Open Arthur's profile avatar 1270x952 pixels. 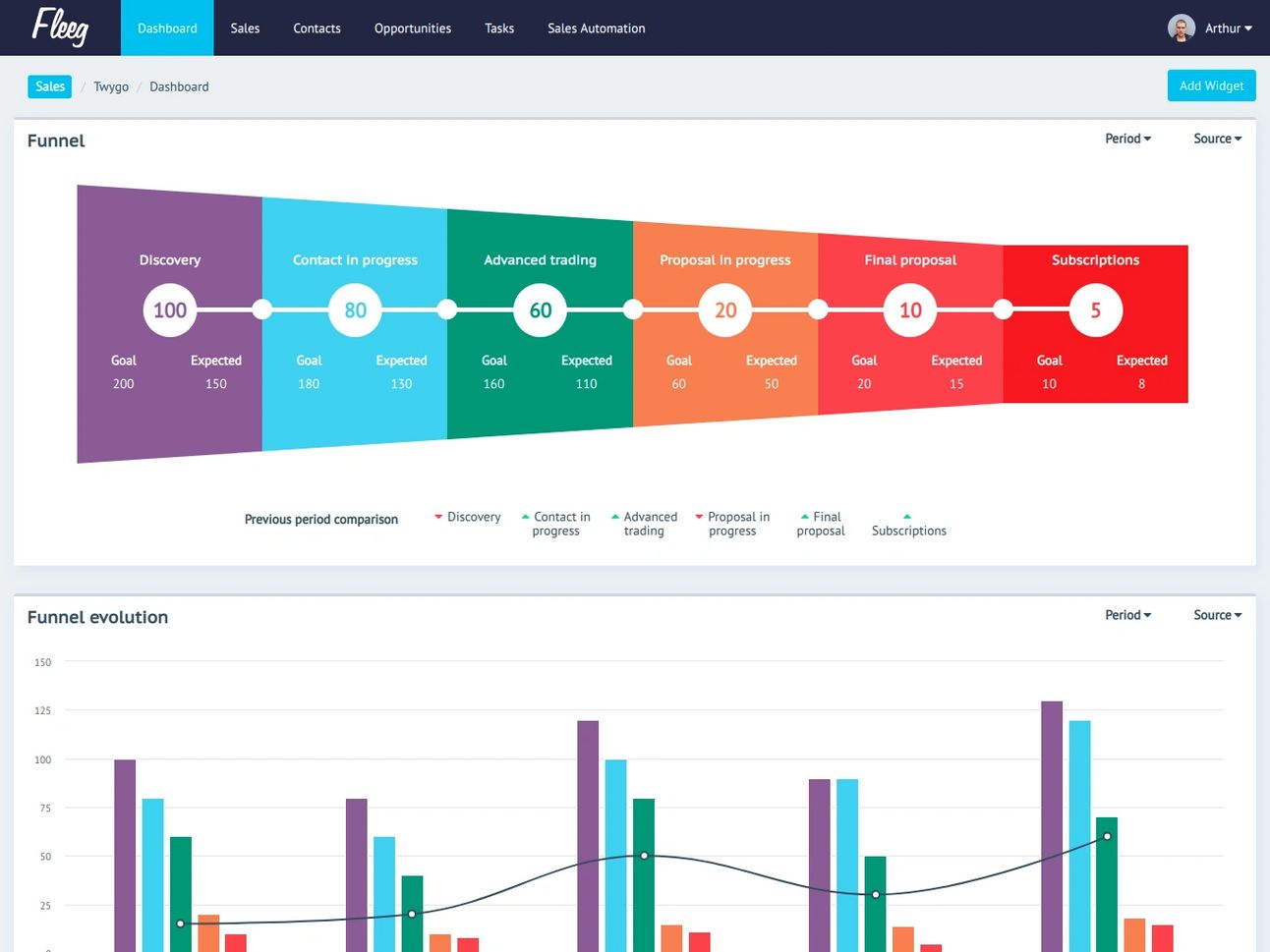click(1181, 28)
